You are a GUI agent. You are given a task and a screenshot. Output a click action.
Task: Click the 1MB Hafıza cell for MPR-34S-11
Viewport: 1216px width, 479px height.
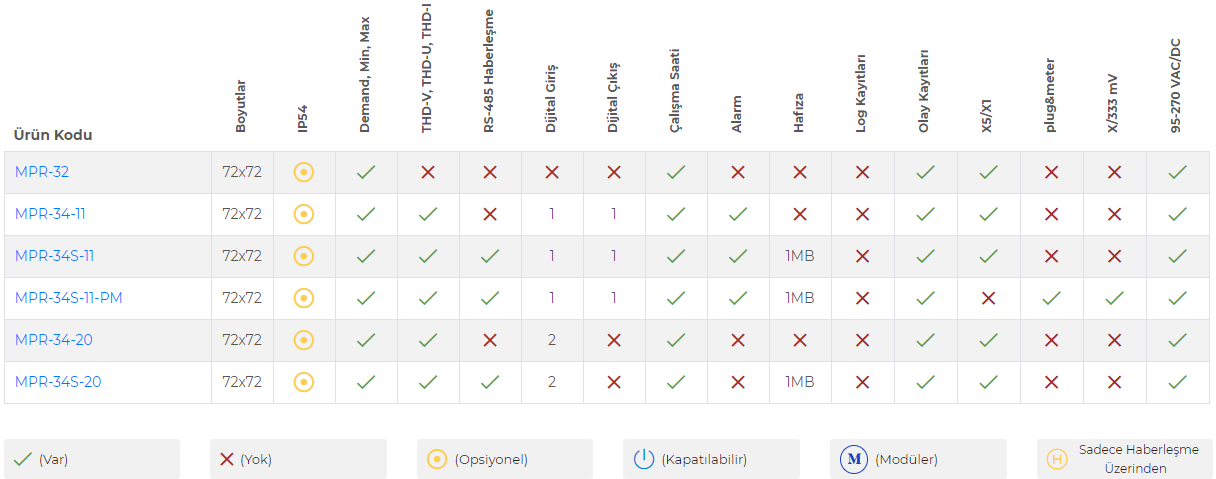tap(800, 256)
